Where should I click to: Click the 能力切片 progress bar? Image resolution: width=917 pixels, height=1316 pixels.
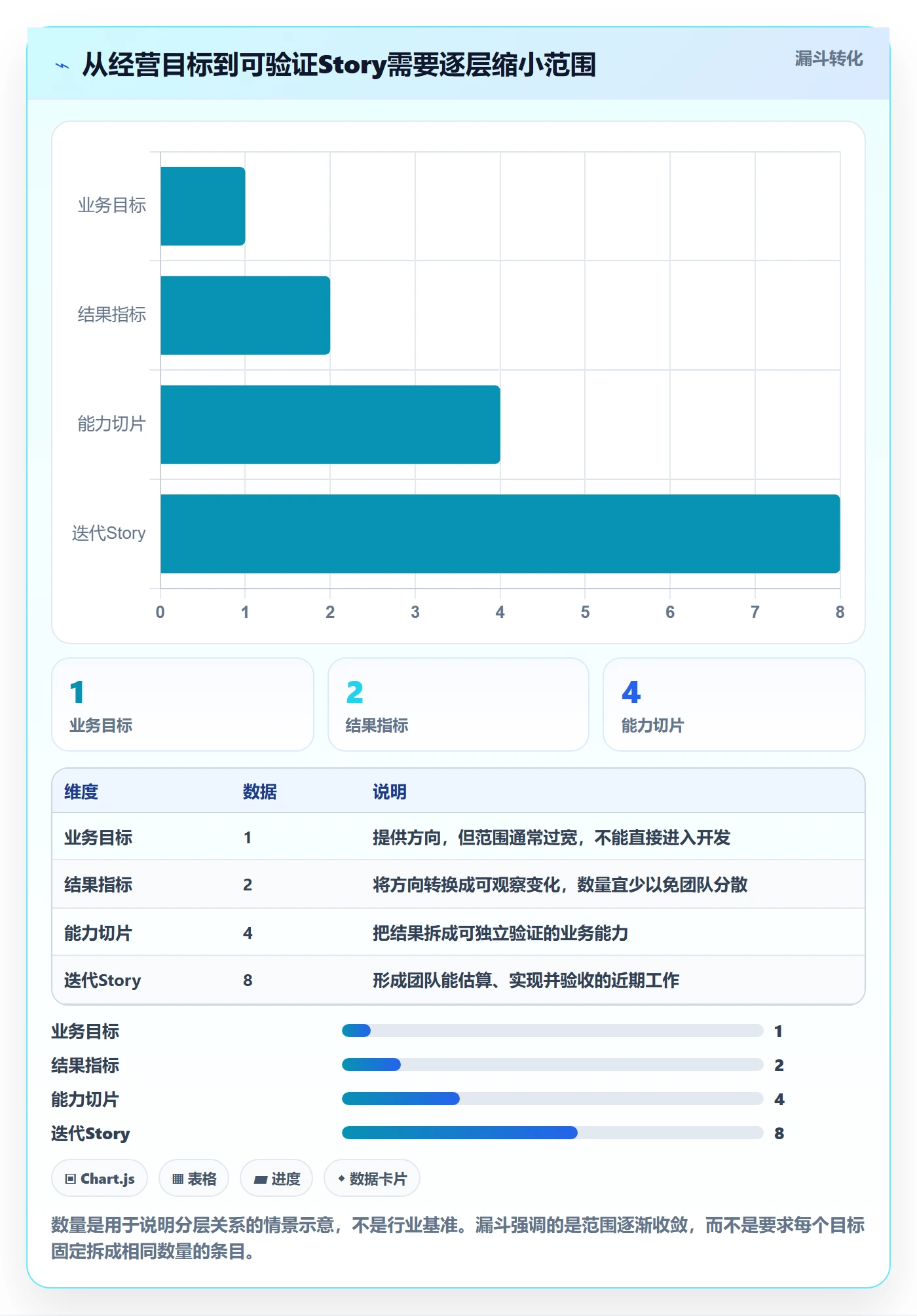tap(552, 1099)
